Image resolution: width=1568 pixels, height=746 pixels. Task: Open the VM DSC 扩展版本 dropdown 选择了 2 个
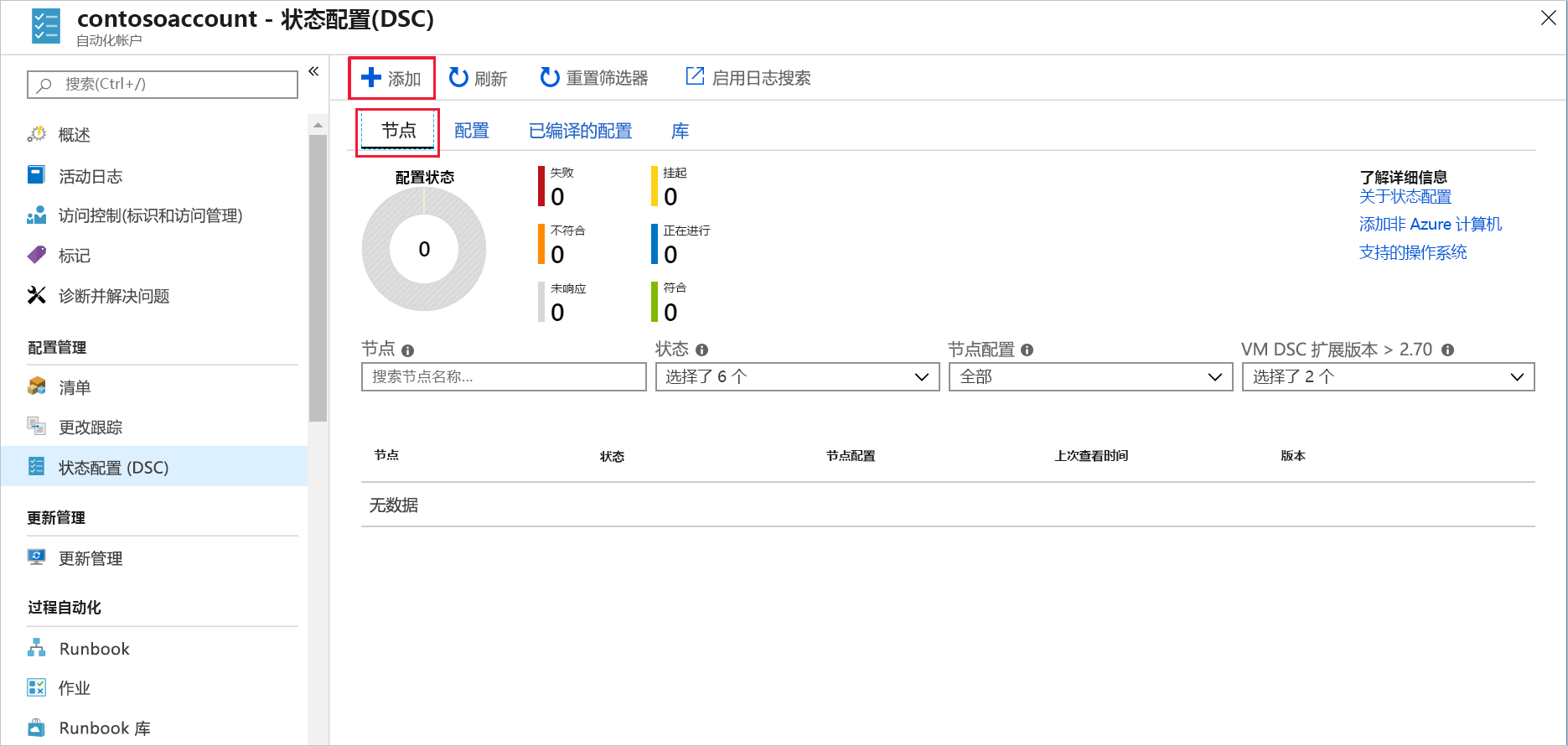pos(1388,377)
